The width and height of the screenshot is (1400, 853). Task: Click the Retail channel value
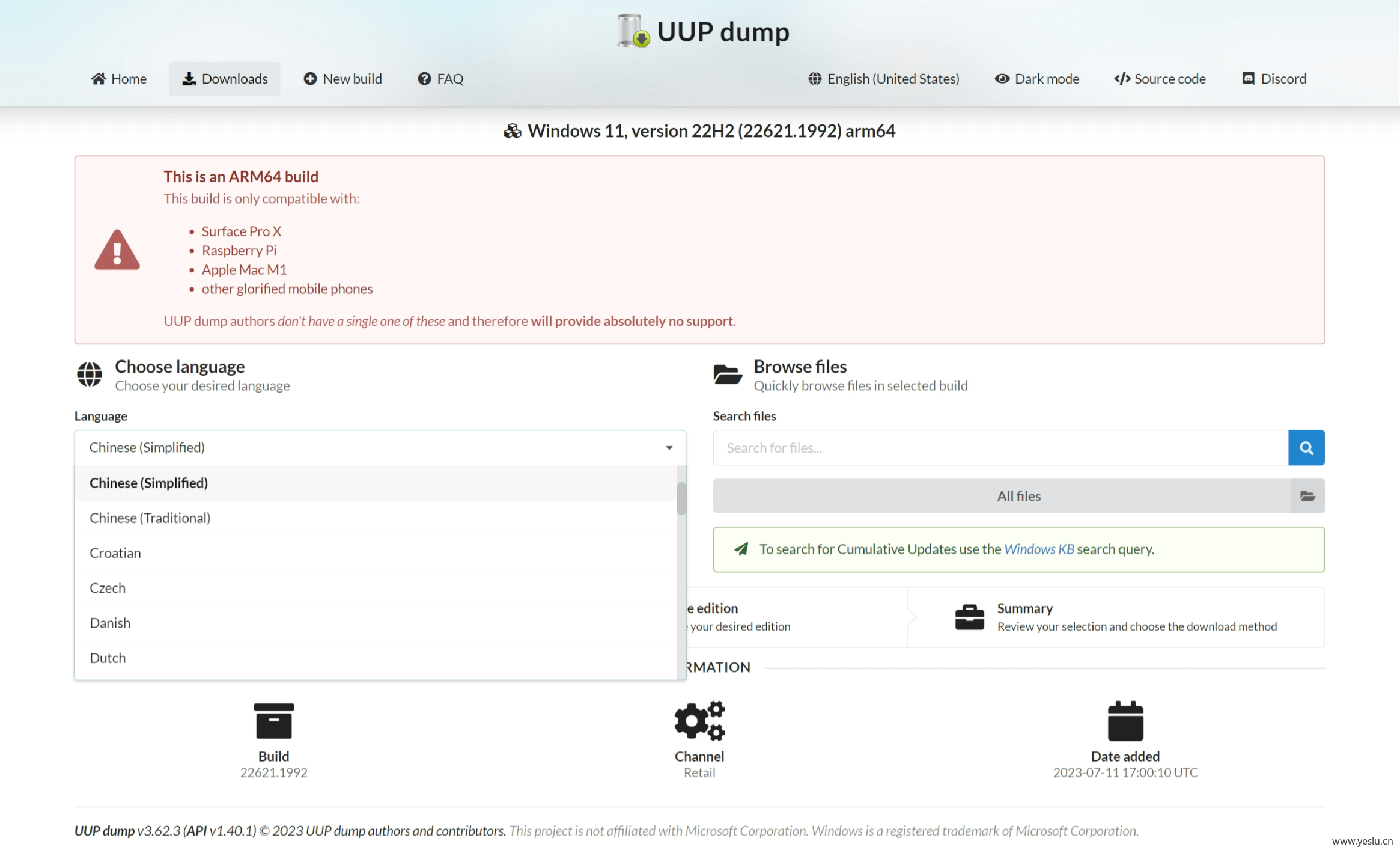(x=699, y=773)
